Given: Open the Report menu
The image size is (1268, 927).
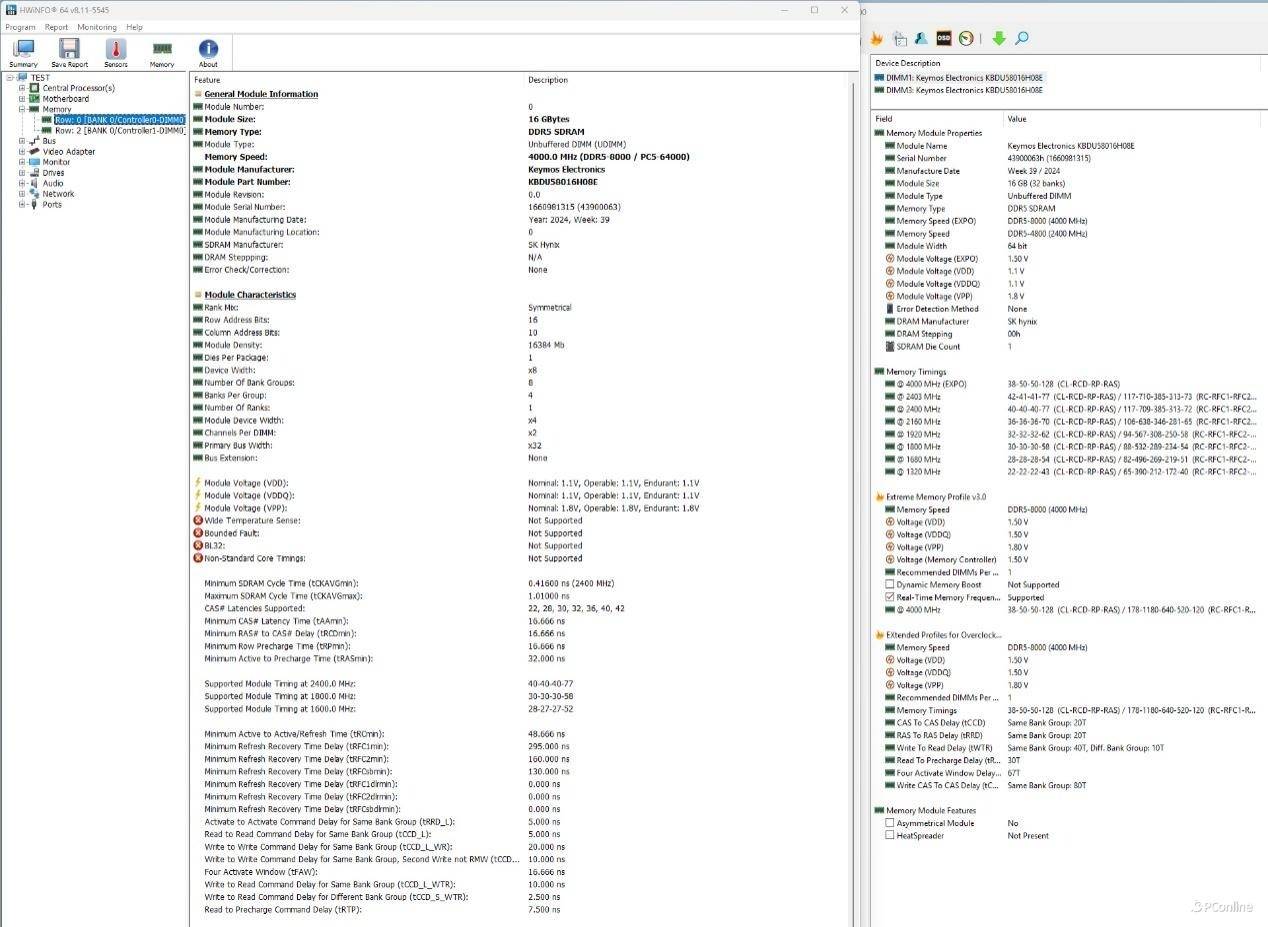Looking at the screenshot, I should coord(56,27).
